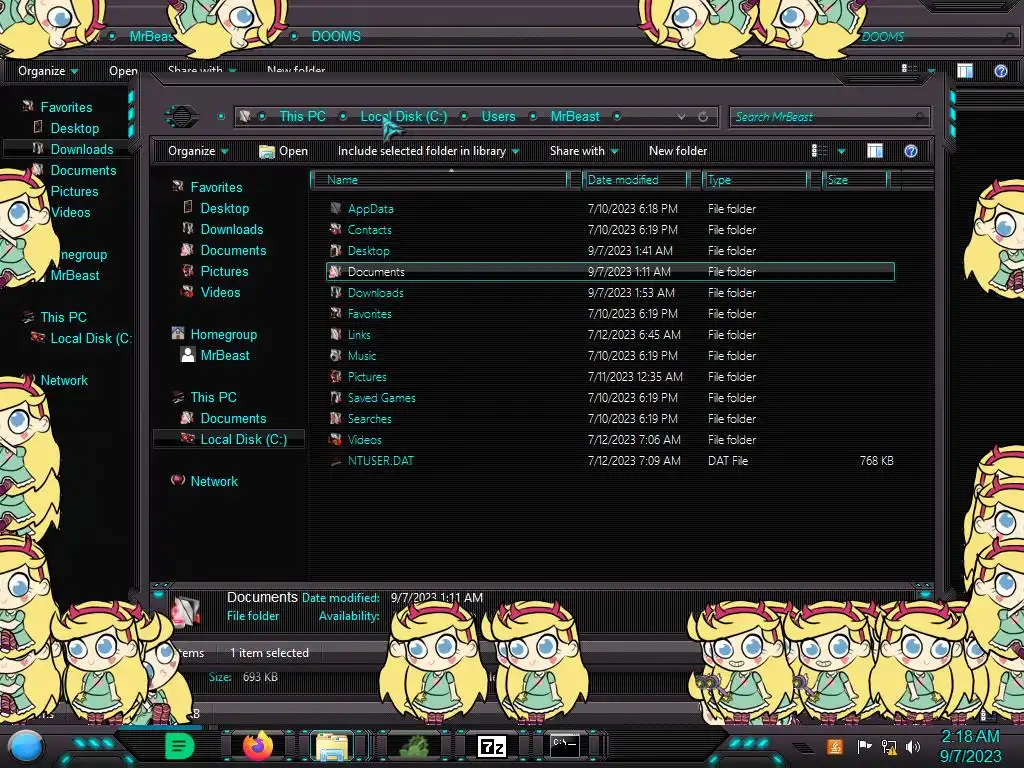Click the network tray icon
1024x768 pixels.
(889, 746)
